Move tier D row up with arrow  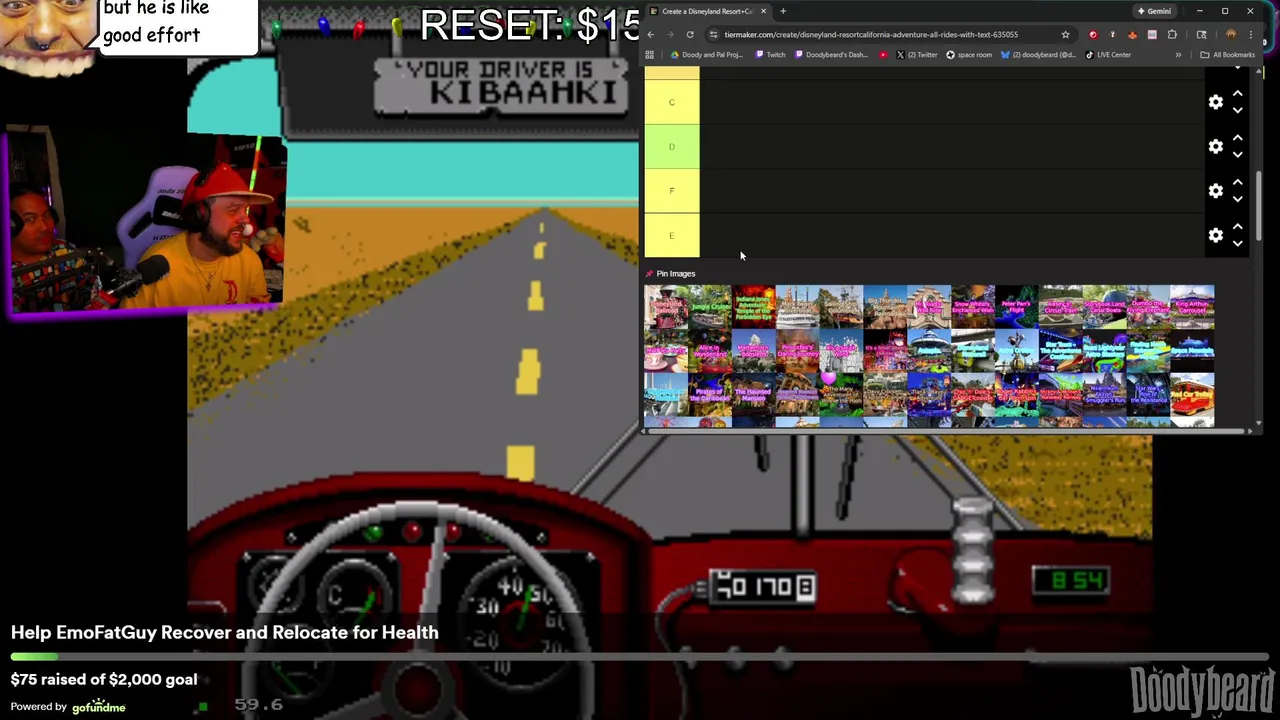coord(1238,138)
